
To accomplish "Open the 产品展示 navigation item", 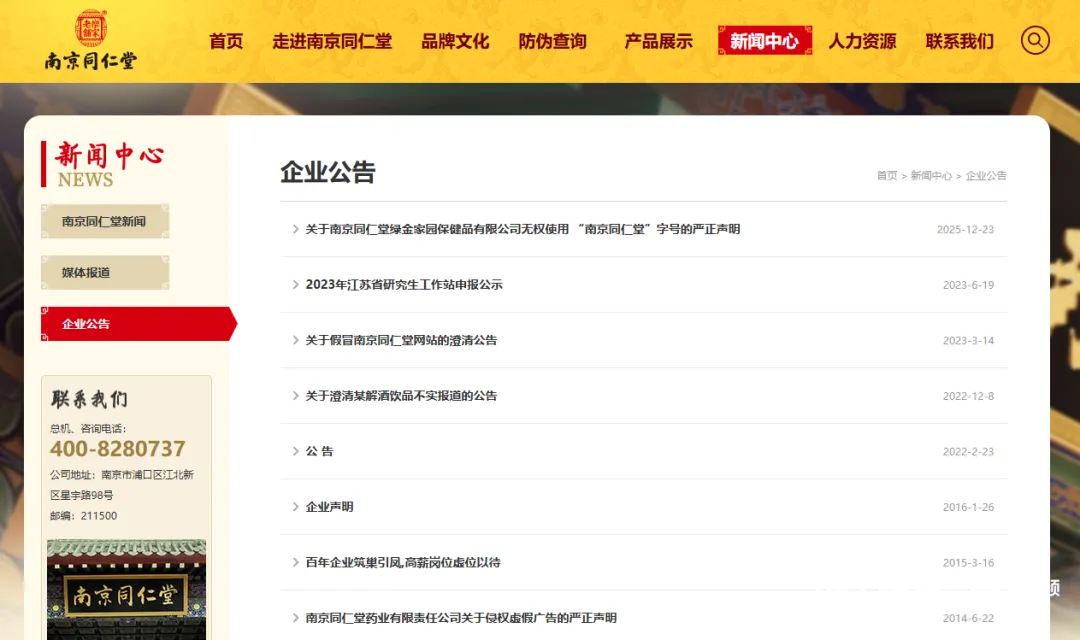I will tap(658, 41).
